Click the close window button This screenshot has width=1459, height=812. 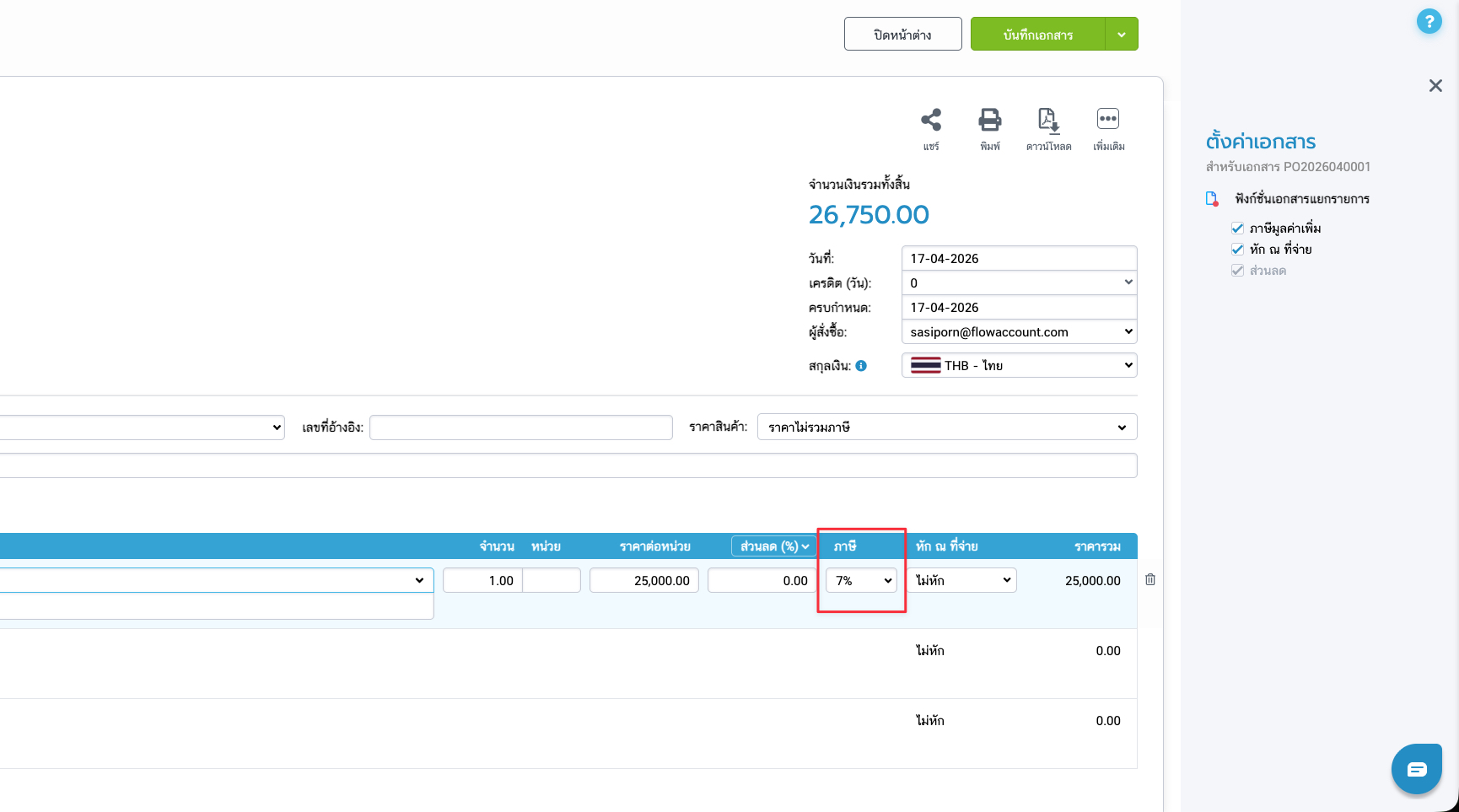point(902,35)
